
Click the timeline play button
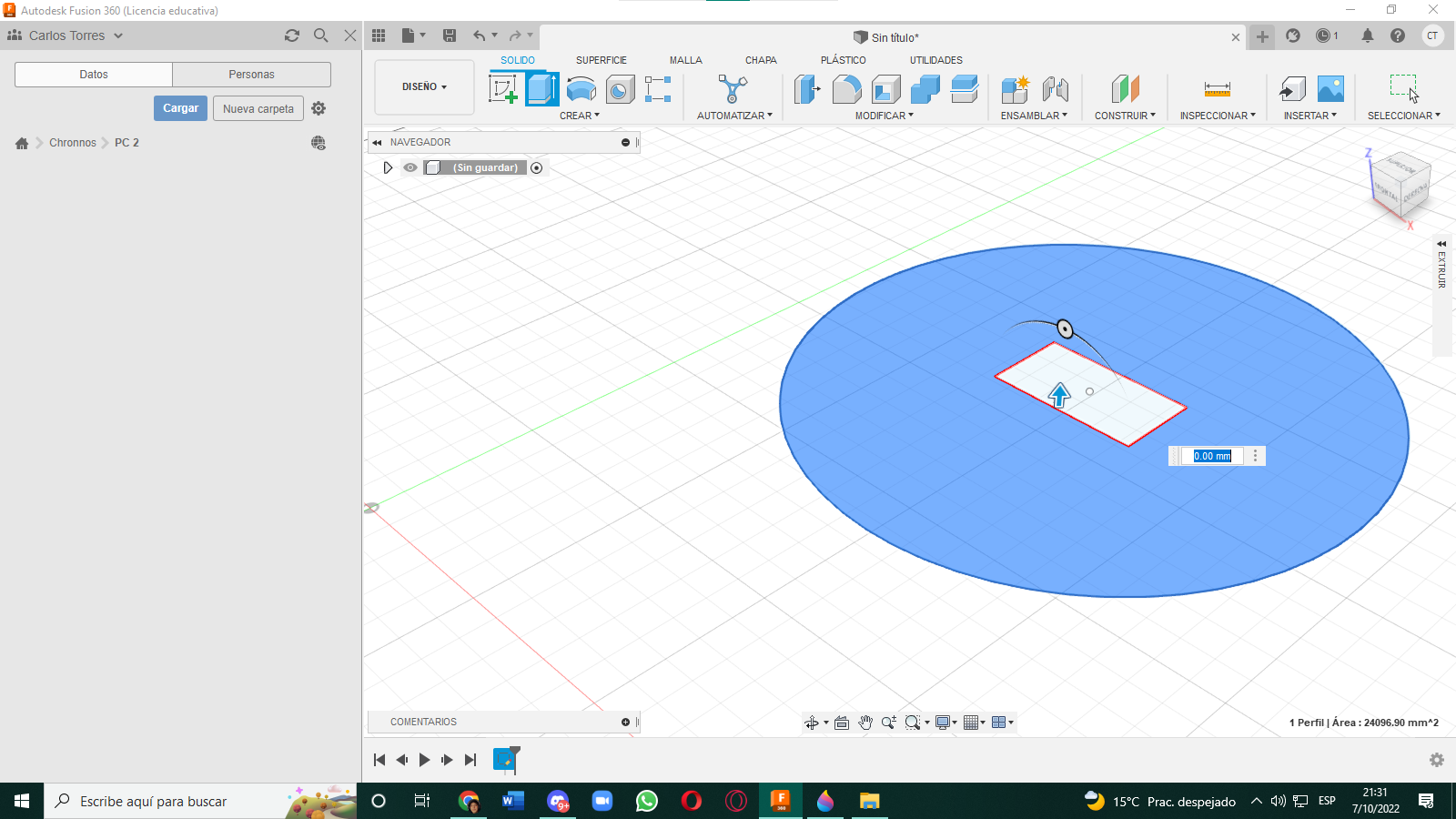tap(424, 760)
